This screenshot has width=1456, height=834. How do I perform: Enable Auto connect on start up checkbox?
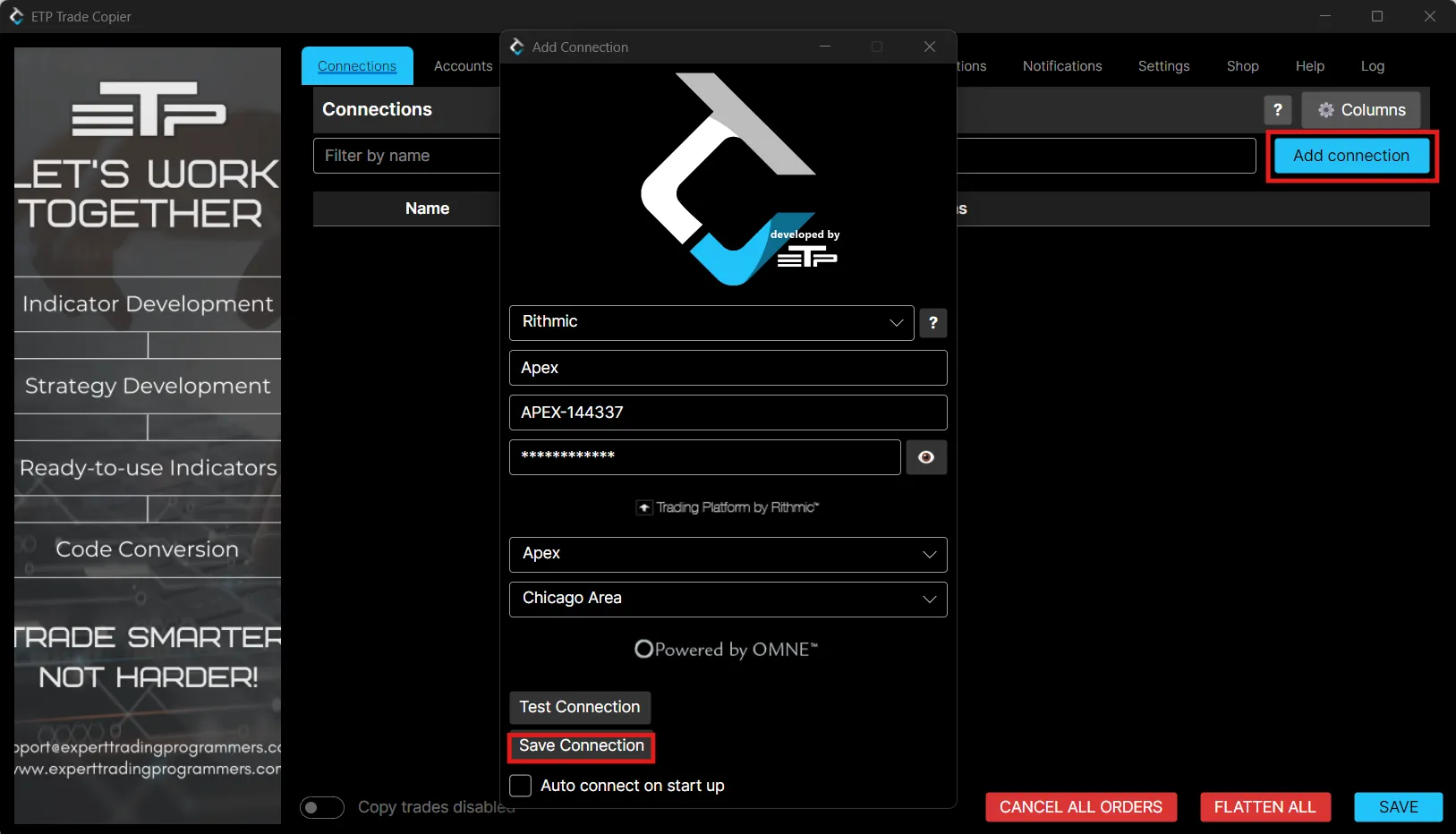click(521, 786)
